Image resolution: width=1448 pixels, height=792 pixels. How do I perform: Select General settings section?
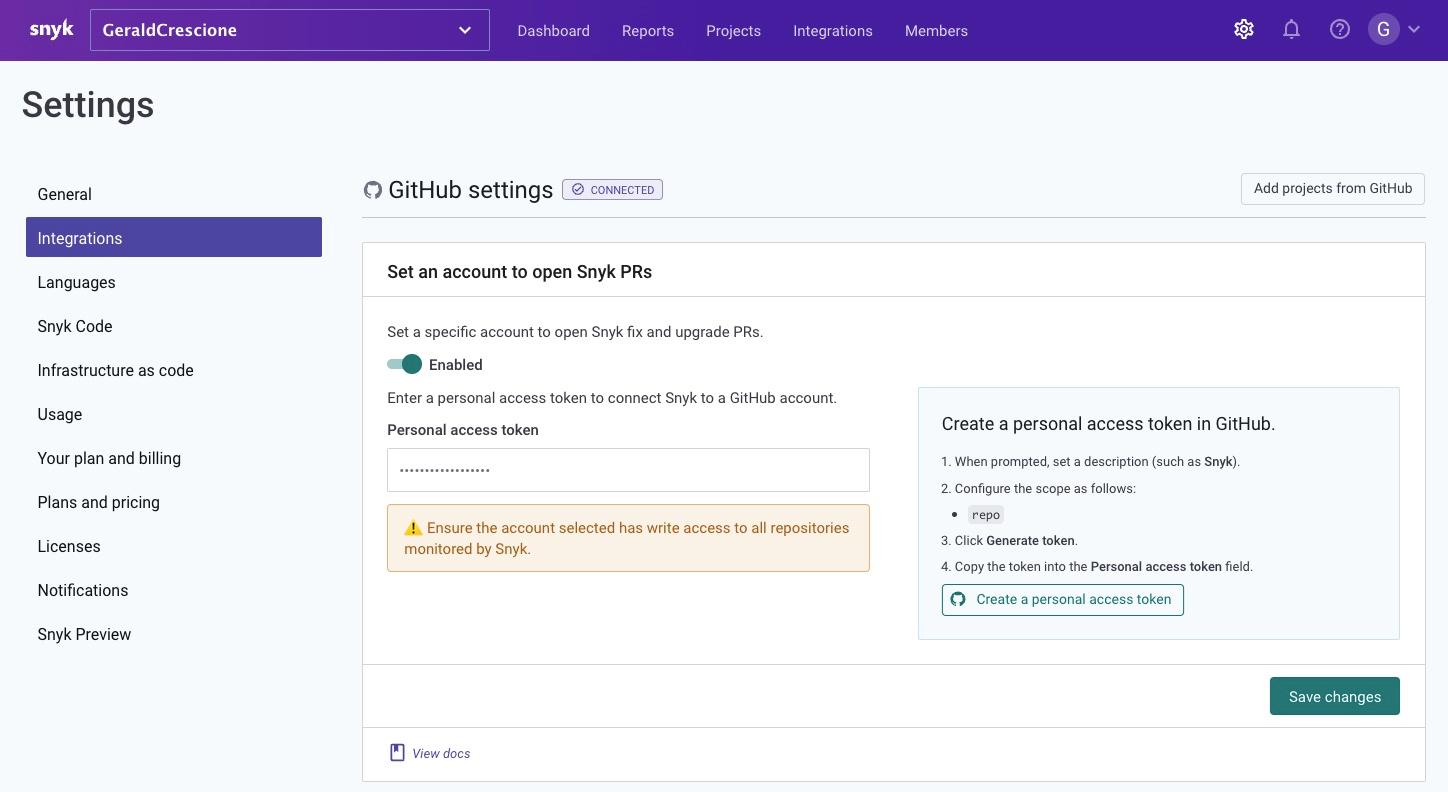coord(174,194)
